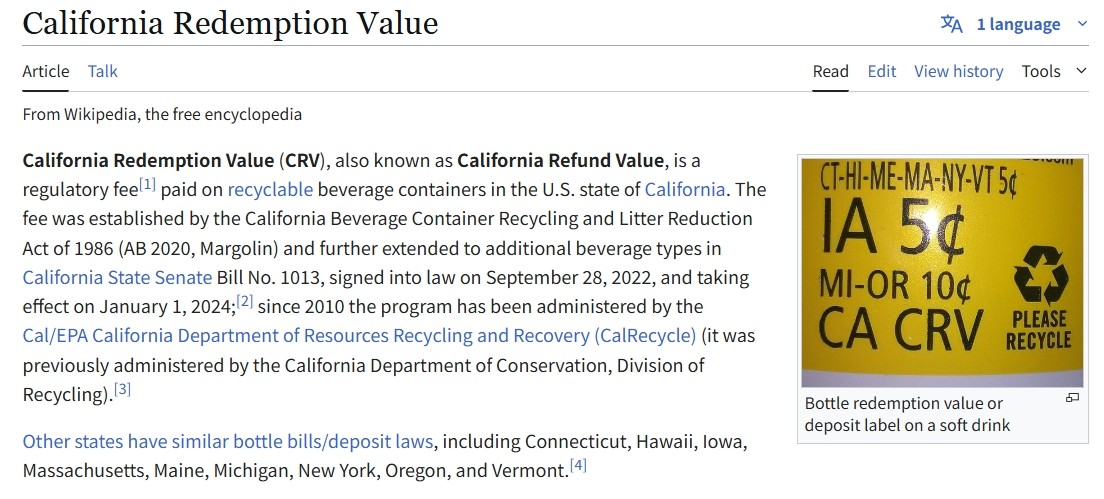
Task: Open Other states have similar bottle bills link
Action: click(227, 442)
